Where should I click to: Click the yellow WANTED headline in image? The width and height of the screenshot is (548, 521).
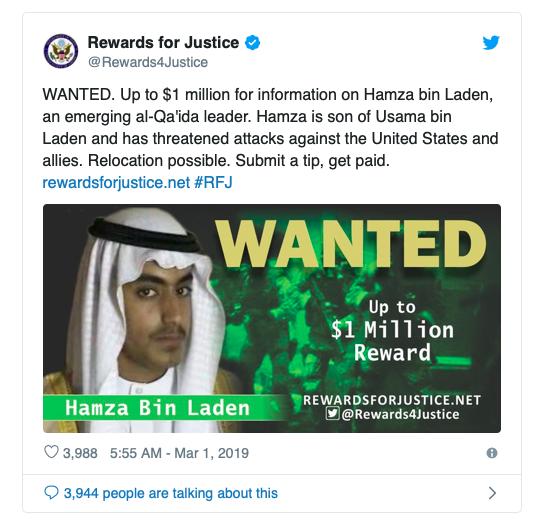351,243
